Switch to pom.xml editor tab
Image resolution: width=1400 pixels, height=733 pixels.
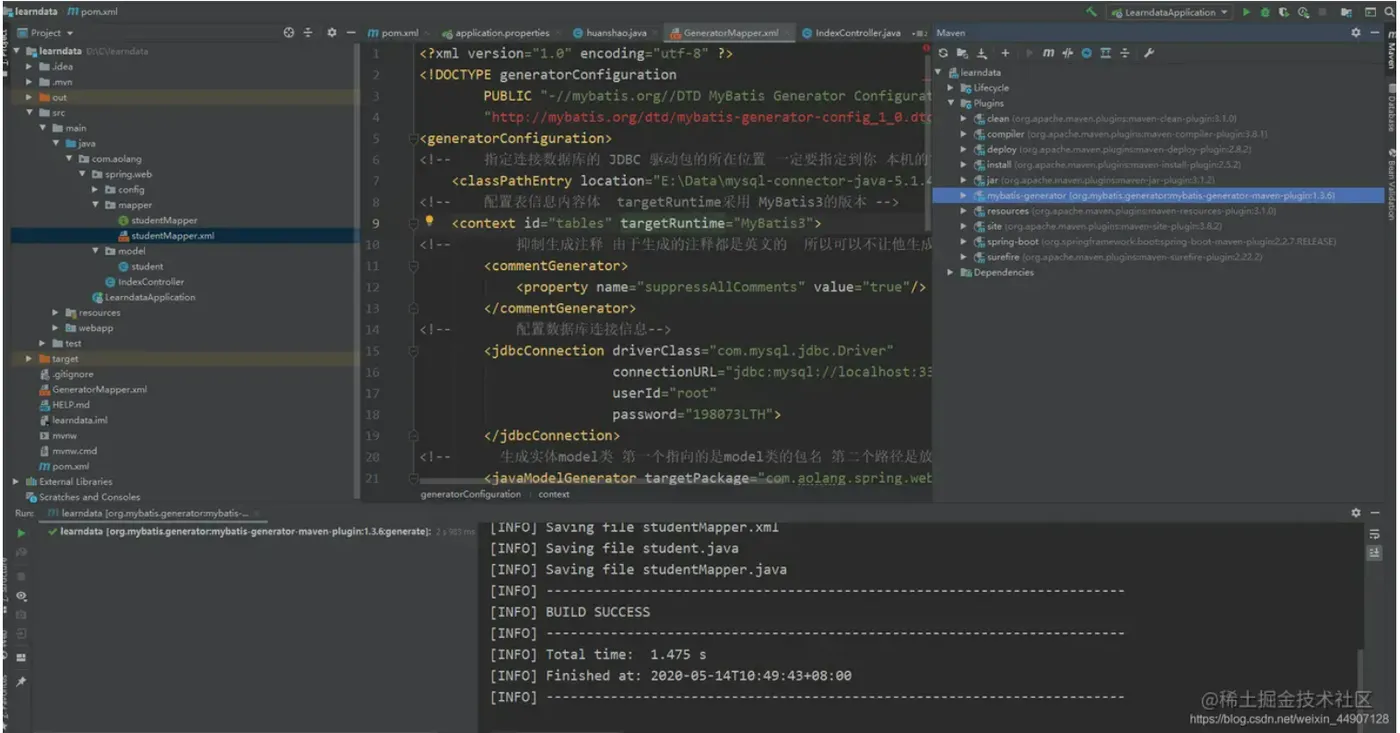click(398, 33)
